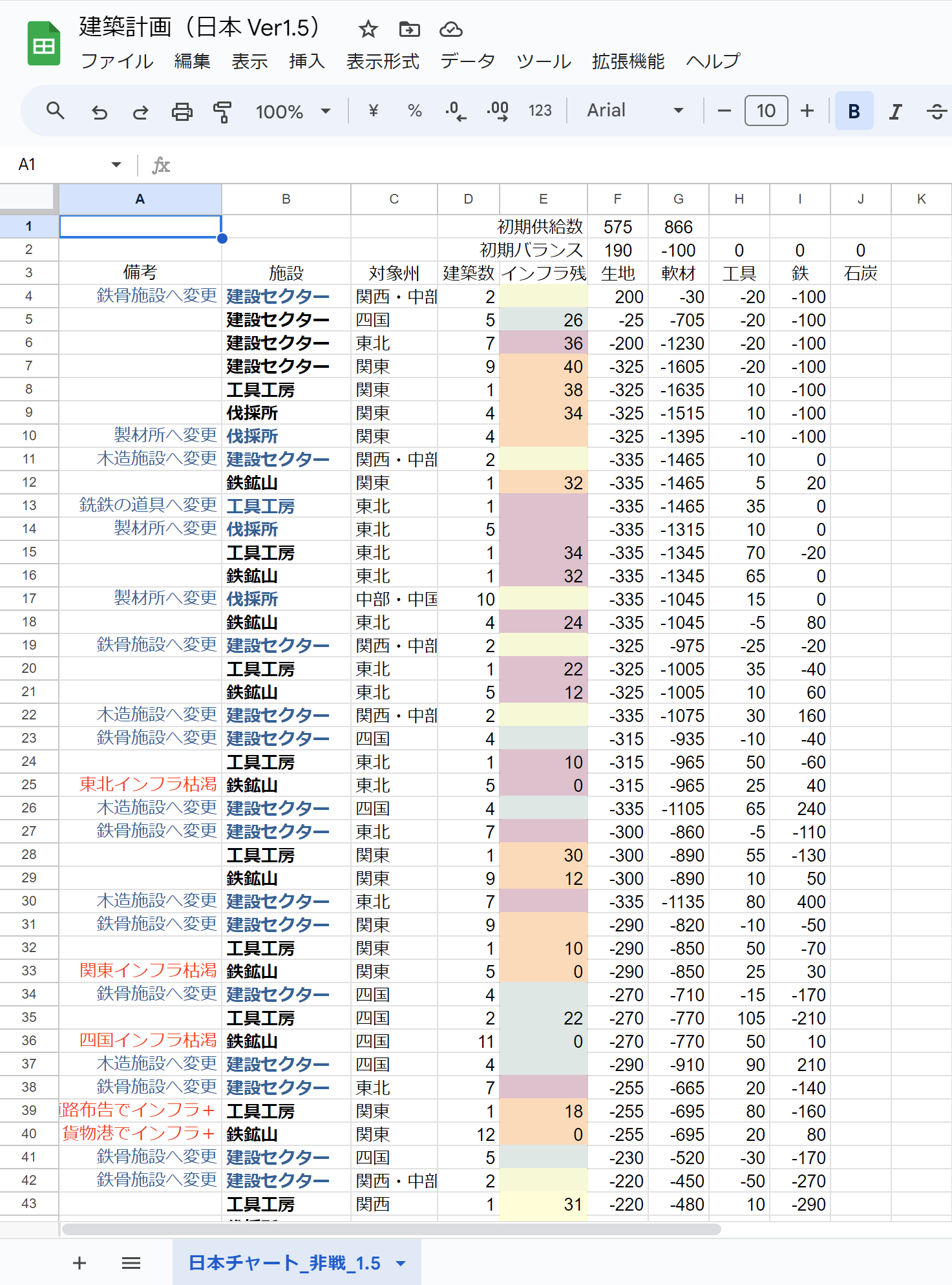Open the Google Sheets home icon

[x=43, y=43]
